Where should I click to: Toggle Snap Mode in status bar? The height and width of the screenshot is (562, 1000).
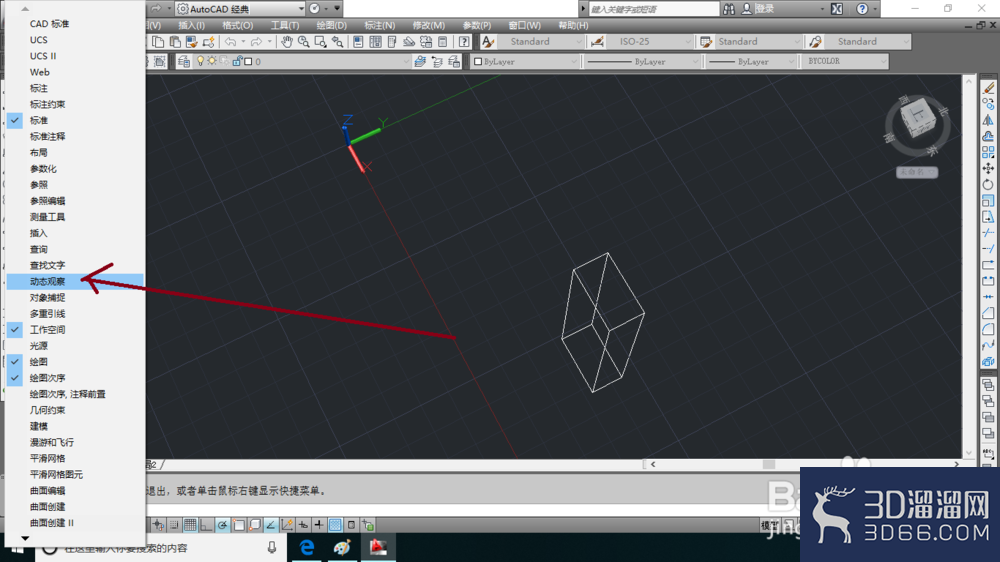click(173, 525)
